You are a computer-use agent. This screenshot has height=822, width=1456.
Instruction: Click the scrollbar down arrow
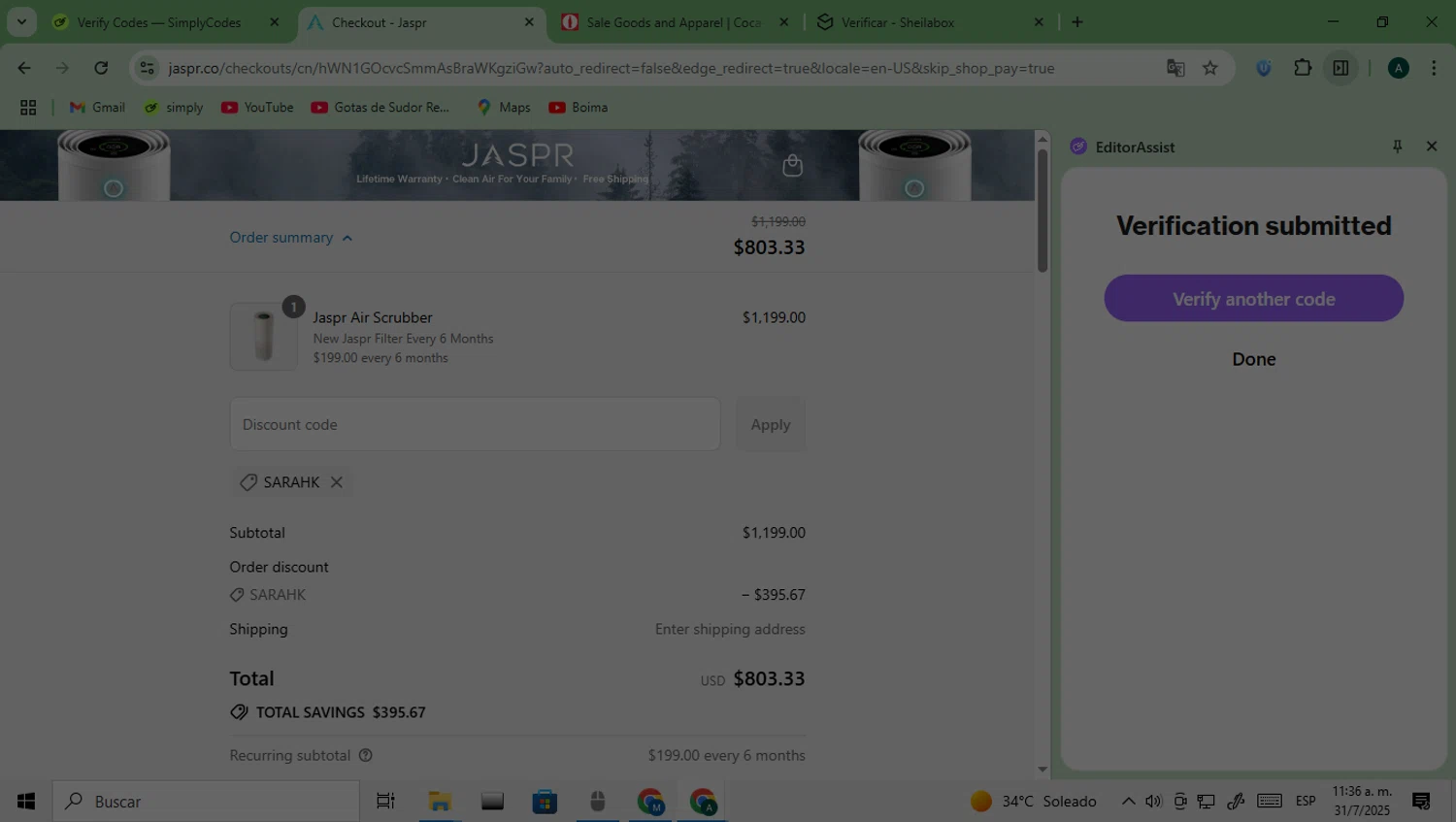pyautogui.click(x=1042, y=770)
